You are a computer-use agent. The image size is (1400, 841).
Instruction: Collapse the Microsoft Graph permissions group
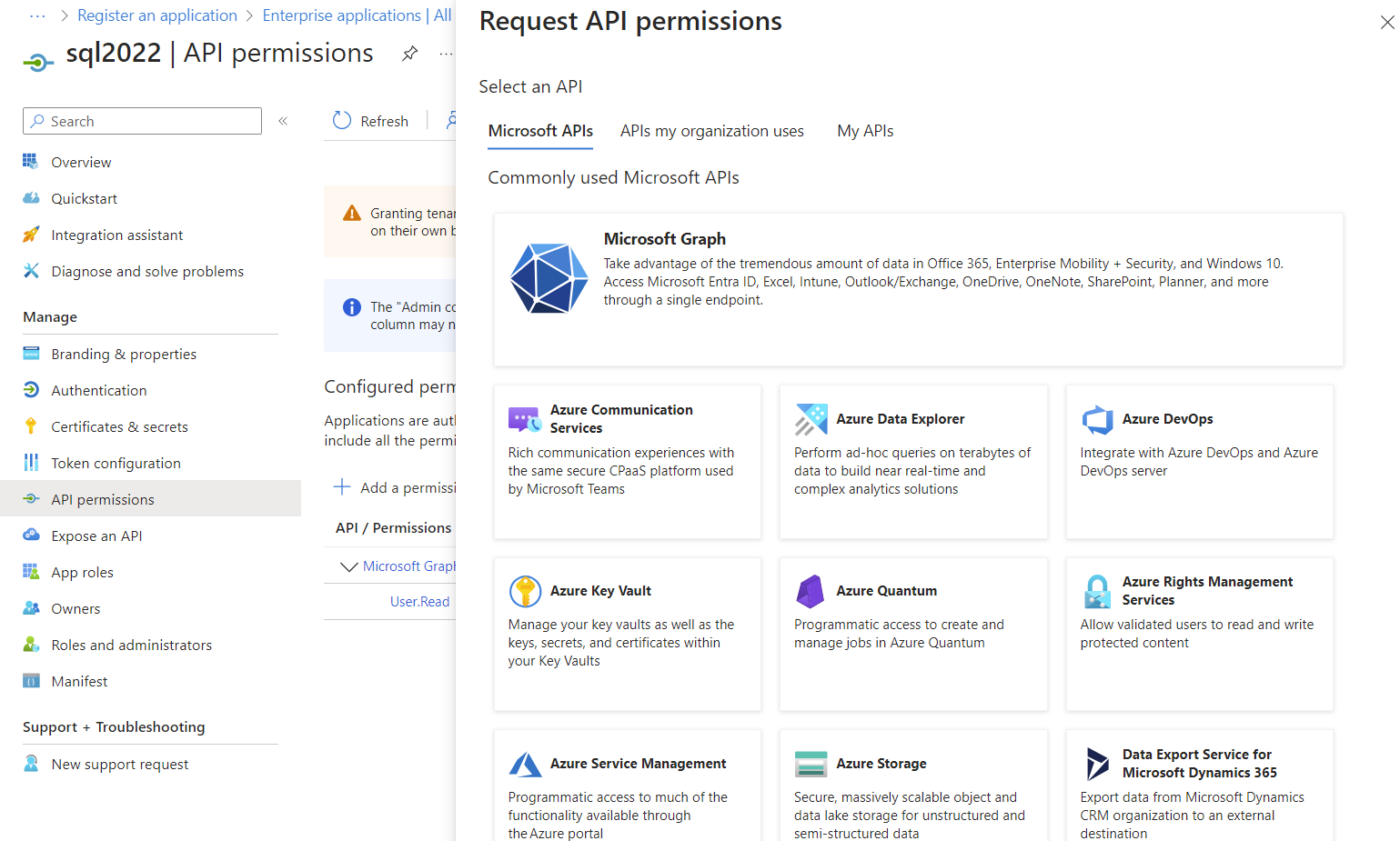point(348,566)
